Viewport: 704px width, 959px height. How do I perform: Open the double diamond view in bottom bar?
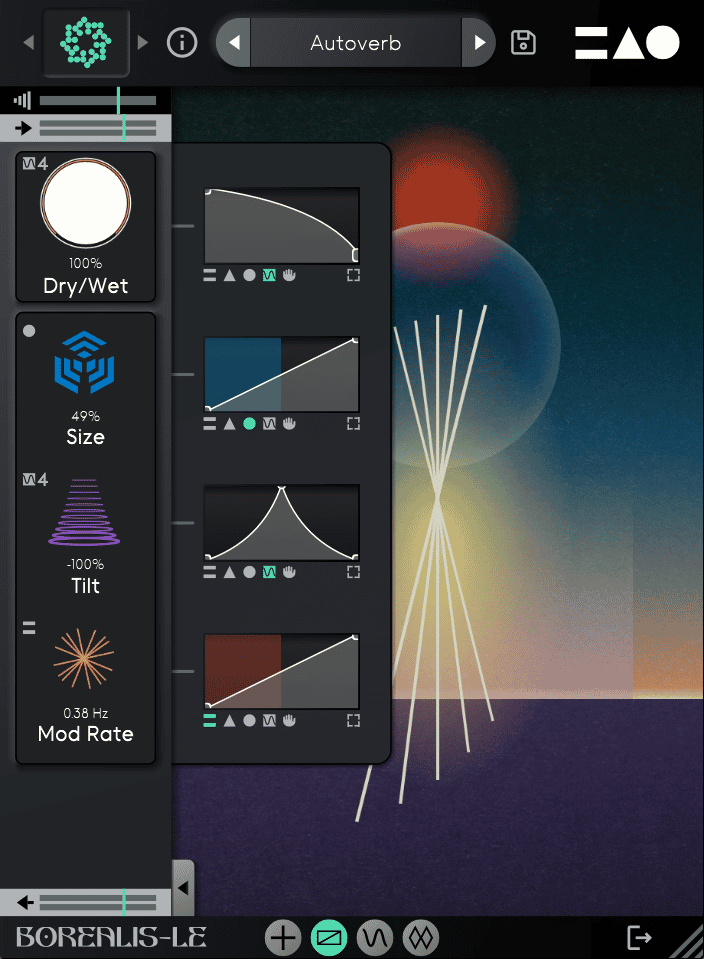[421, 938]
